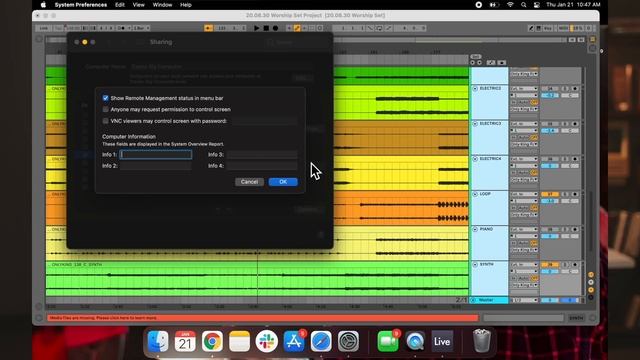Click the Stop button in Live transport
640x360 pixels.
266,28
